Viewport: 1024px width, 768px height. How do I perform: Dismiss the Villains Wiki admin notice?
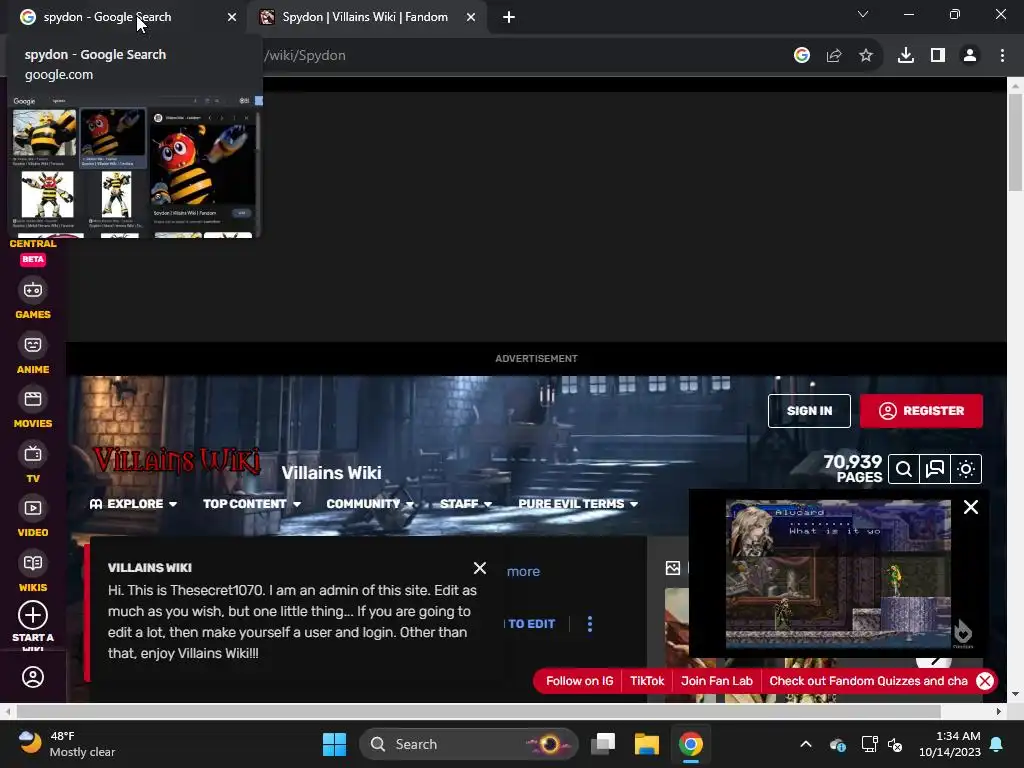[x=479, y=568]
